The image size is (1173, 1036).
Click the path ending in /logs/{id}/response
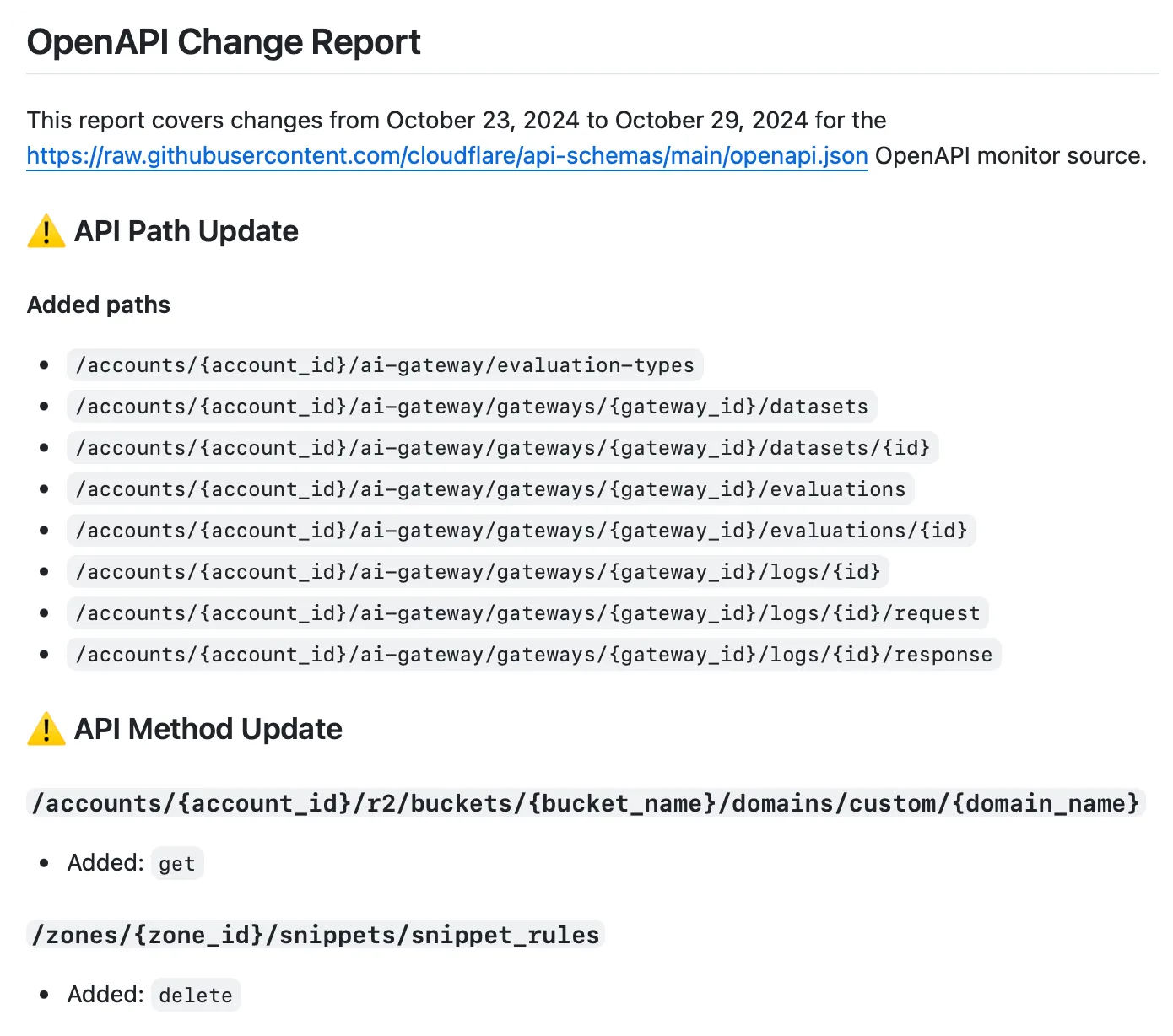coord(533,655)
